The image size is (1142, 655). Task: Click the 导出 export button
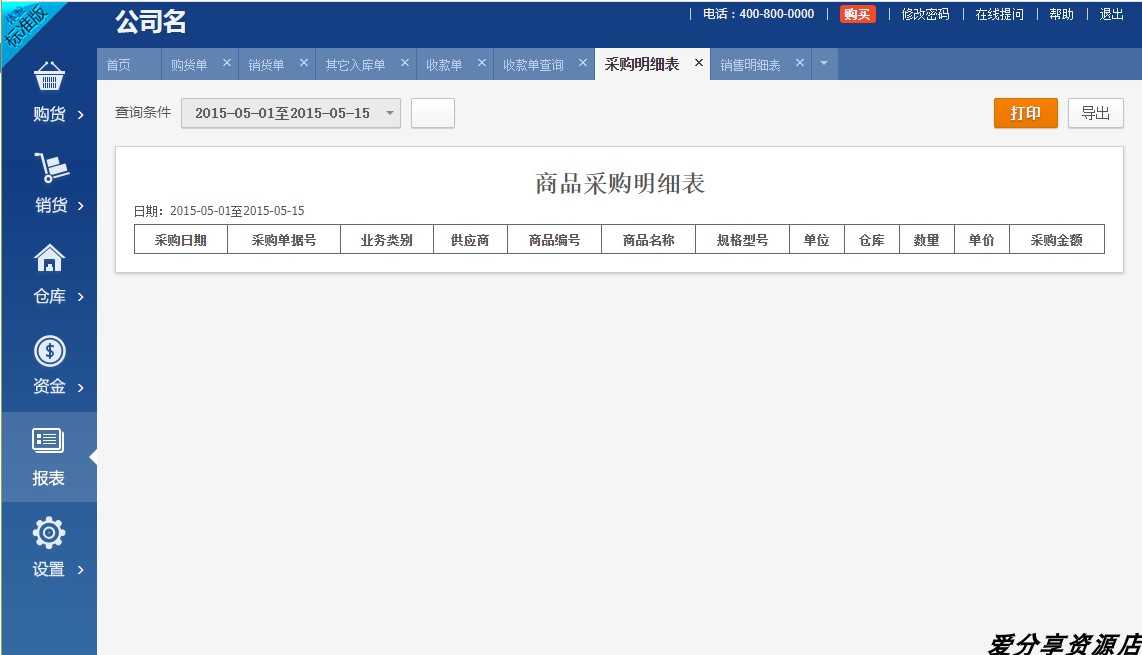(x=1095, y=113)
